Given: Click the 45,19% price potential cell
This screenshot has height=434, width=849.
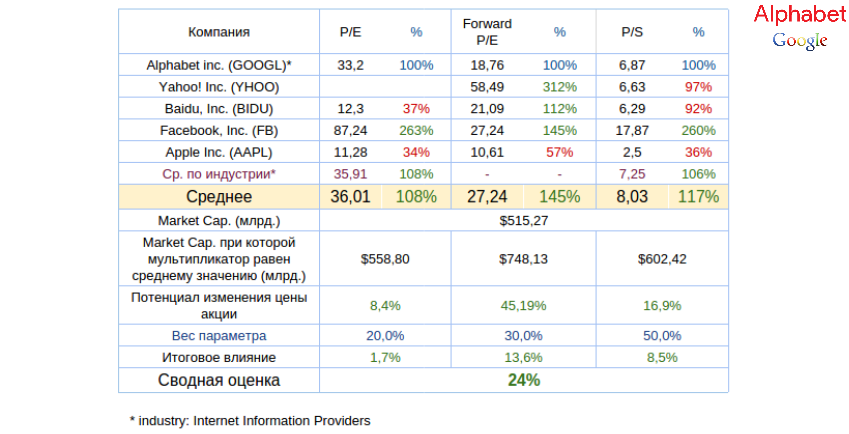Looking at the screenshot, I should (x=524, y=306).
